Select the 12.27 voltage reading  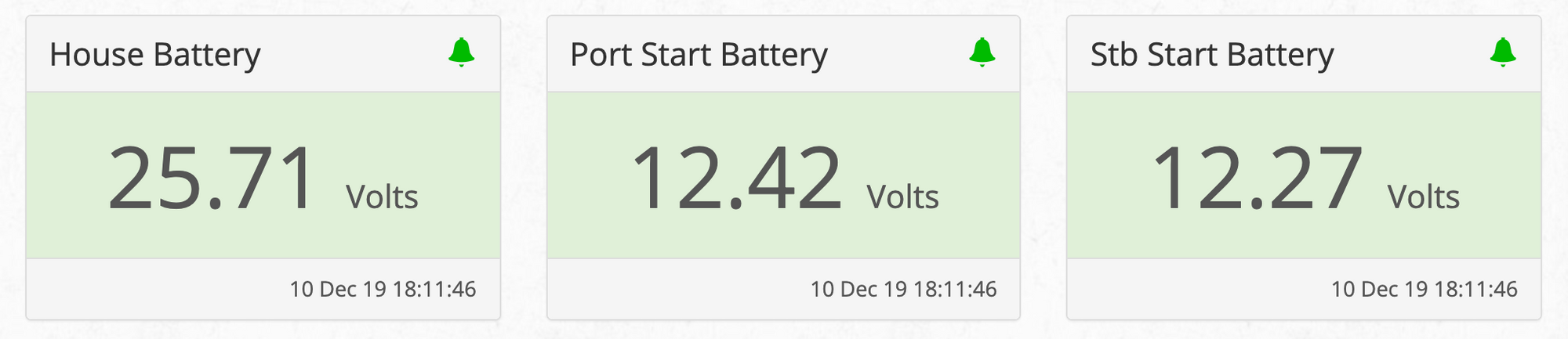[1257, 179]
